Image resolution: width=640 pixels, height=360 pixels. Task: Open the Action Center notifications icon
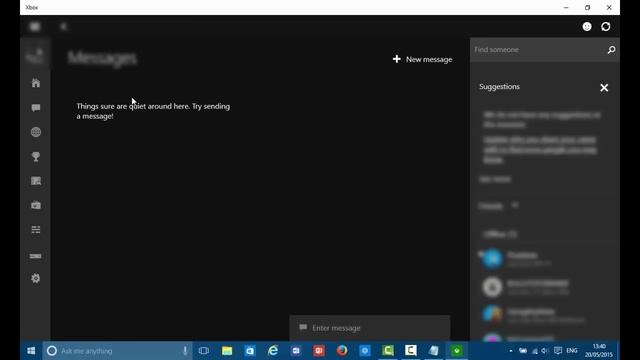tap(558, 351)
